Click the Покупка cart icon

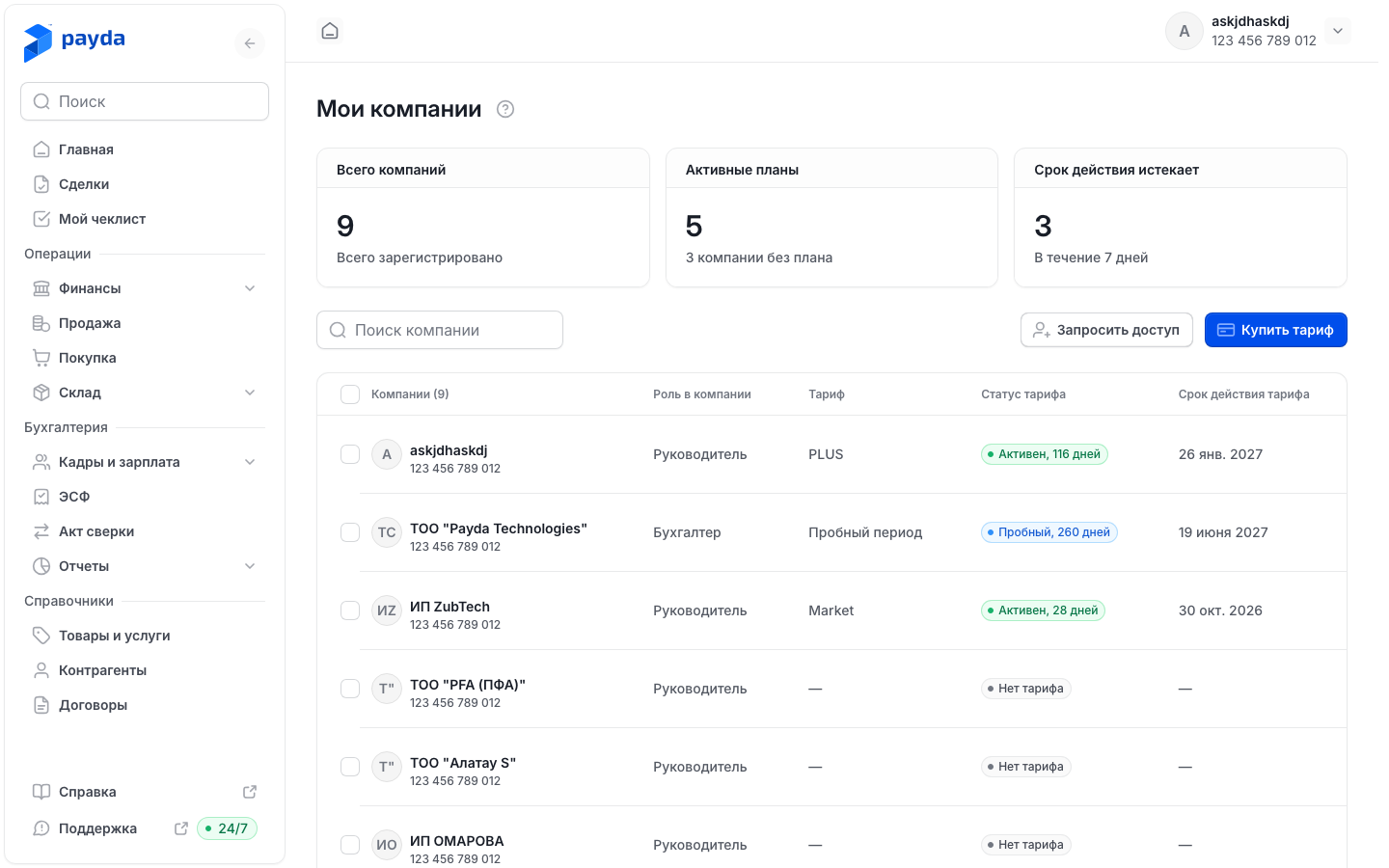[x=41, y=358]
